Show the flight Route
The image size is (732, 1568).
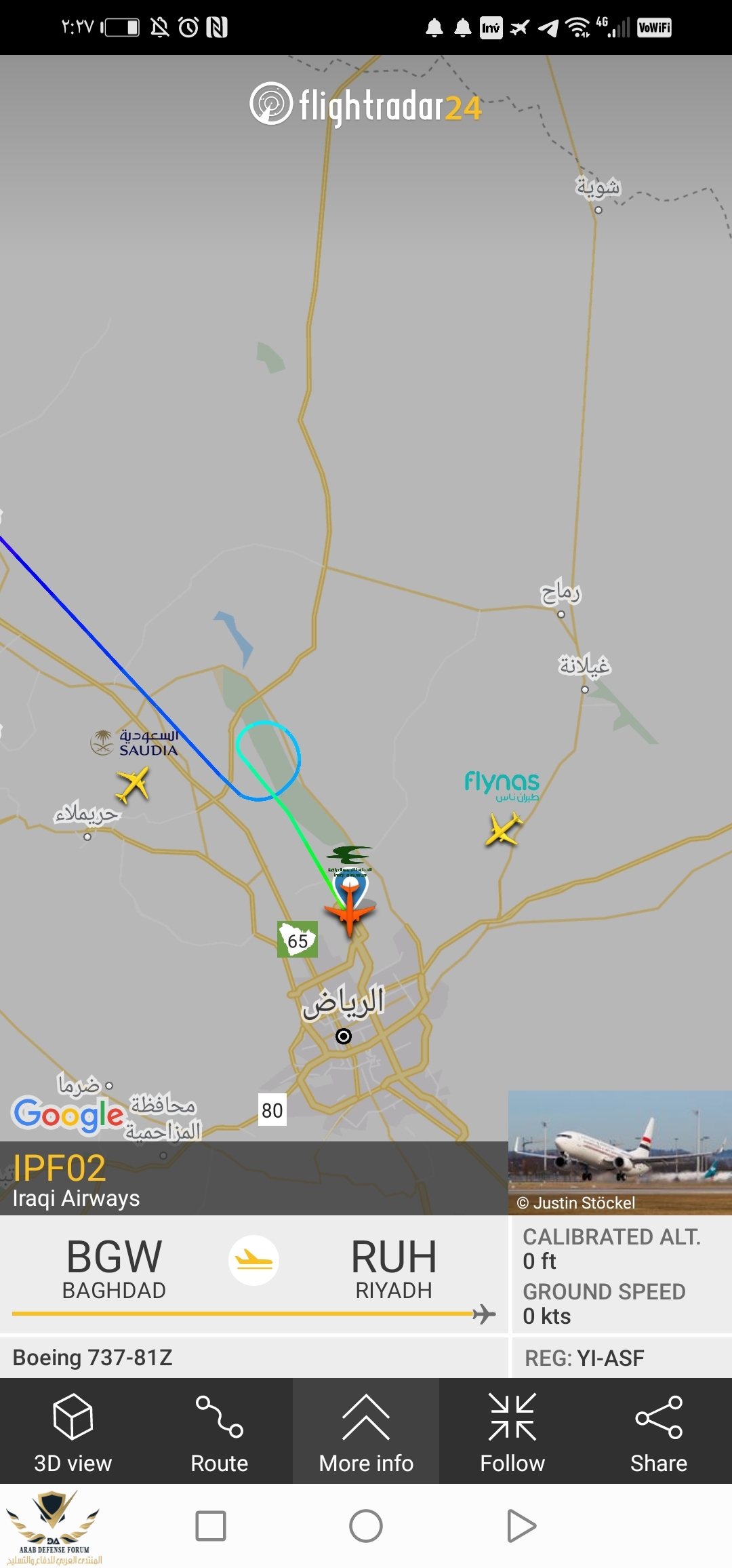219,1430
